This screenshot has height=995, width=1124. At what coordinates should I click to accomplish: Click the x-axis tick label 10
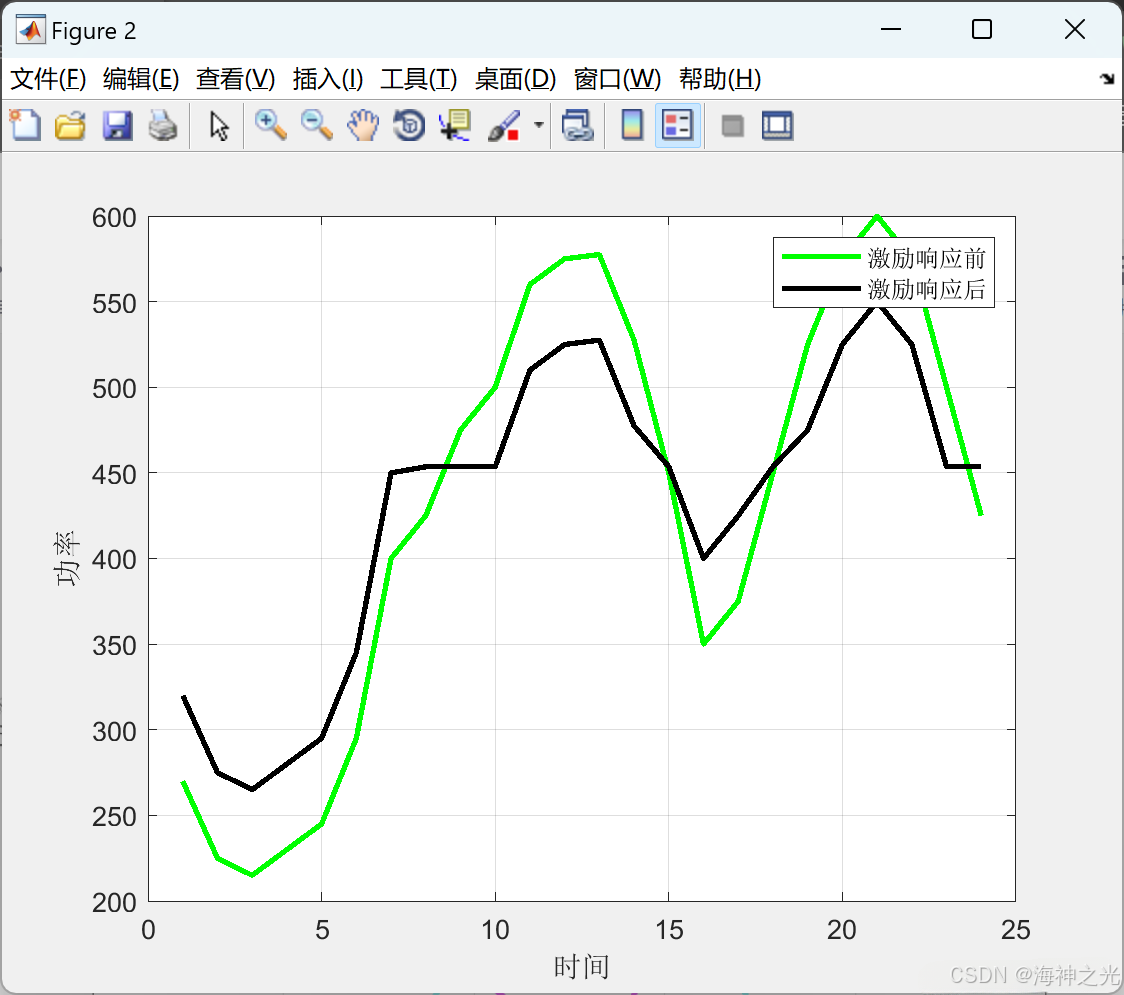pyautogui.click(x=495, y=930)
